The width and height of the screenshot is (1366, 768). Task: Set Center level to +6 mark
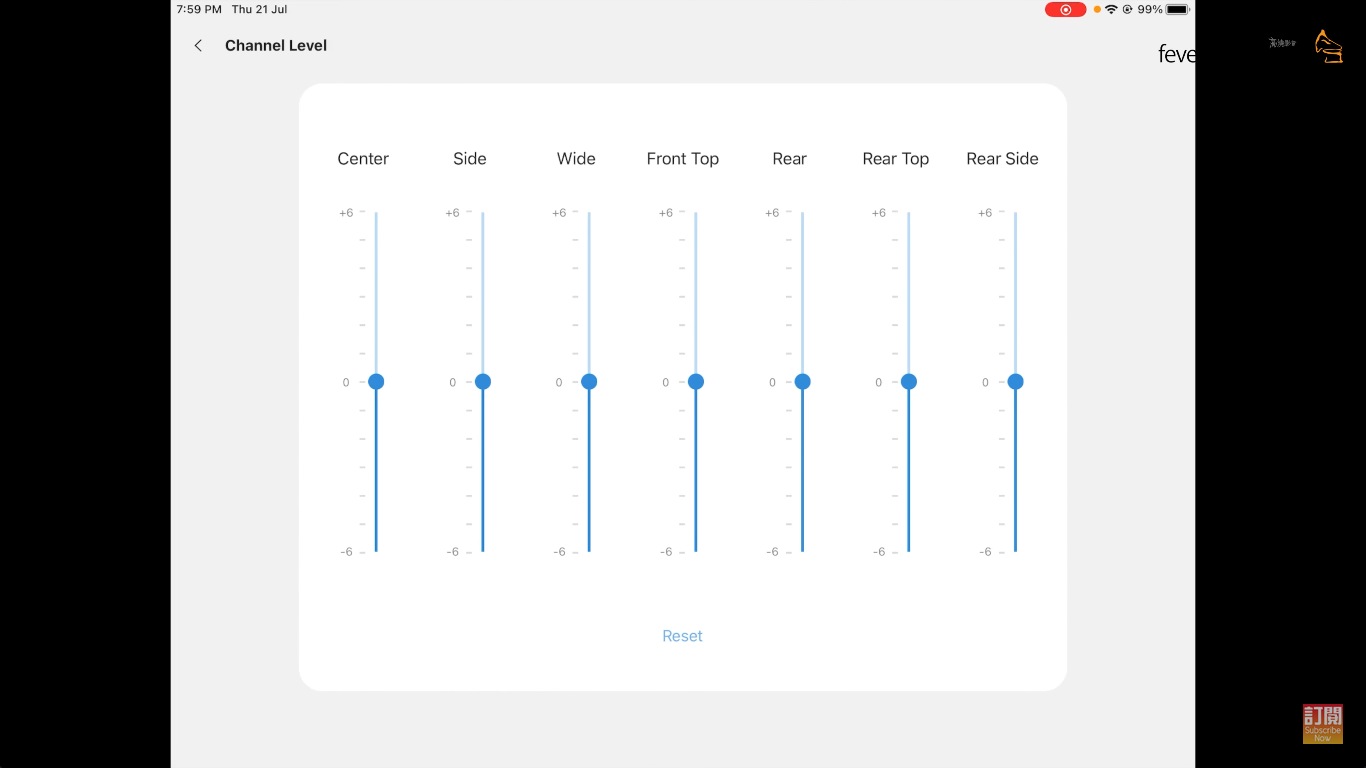[376, 213]
